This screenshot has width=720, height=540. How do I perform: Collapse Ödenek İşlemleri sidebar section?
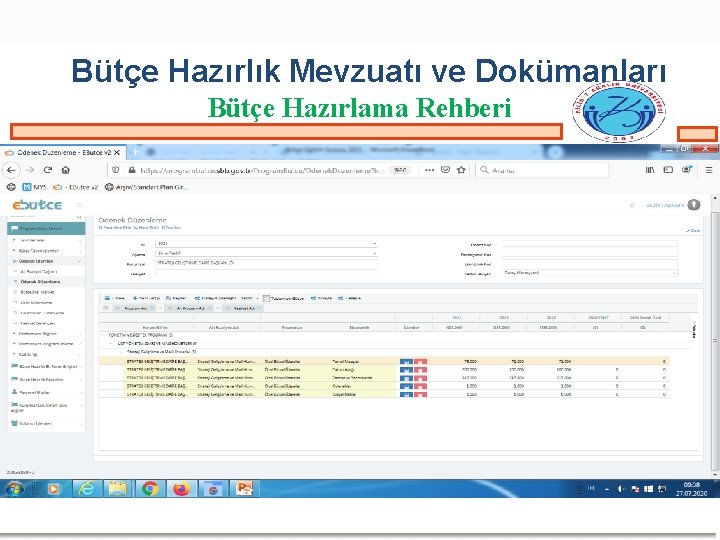(x=46, y=261)
